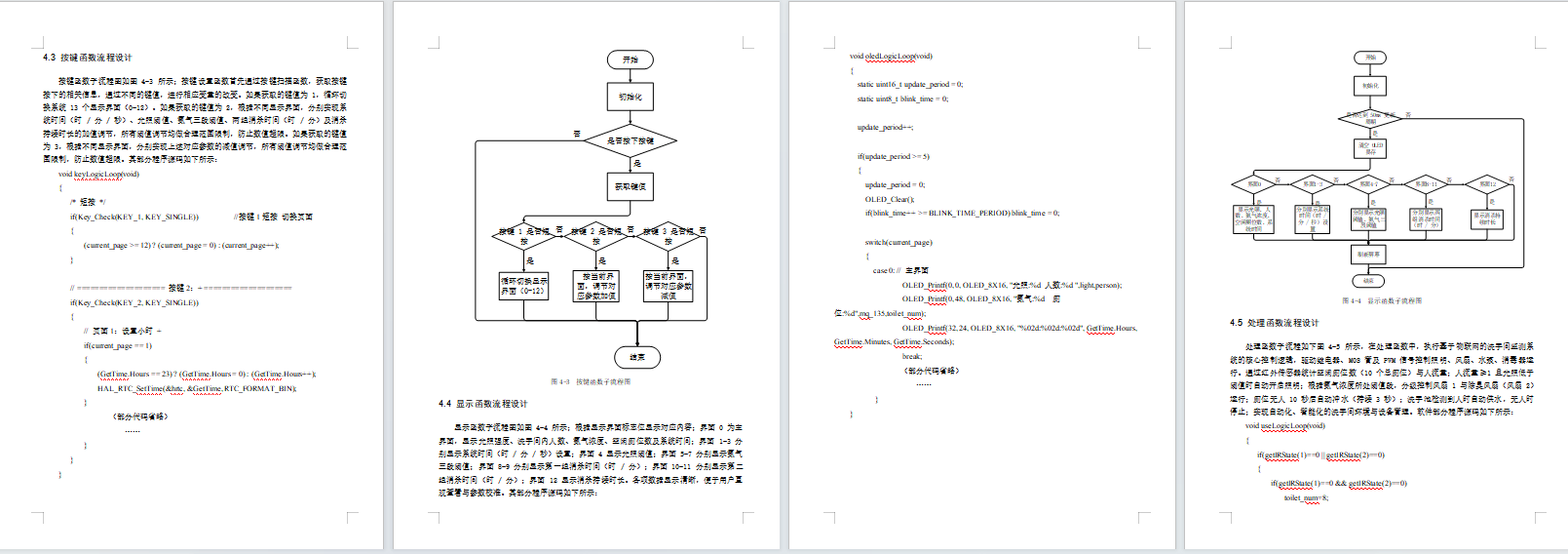This screenshot has height=554, width=1568.
Task: Click the heading '4.5 处理函数流程设计'
Action: click(1275, 323)
